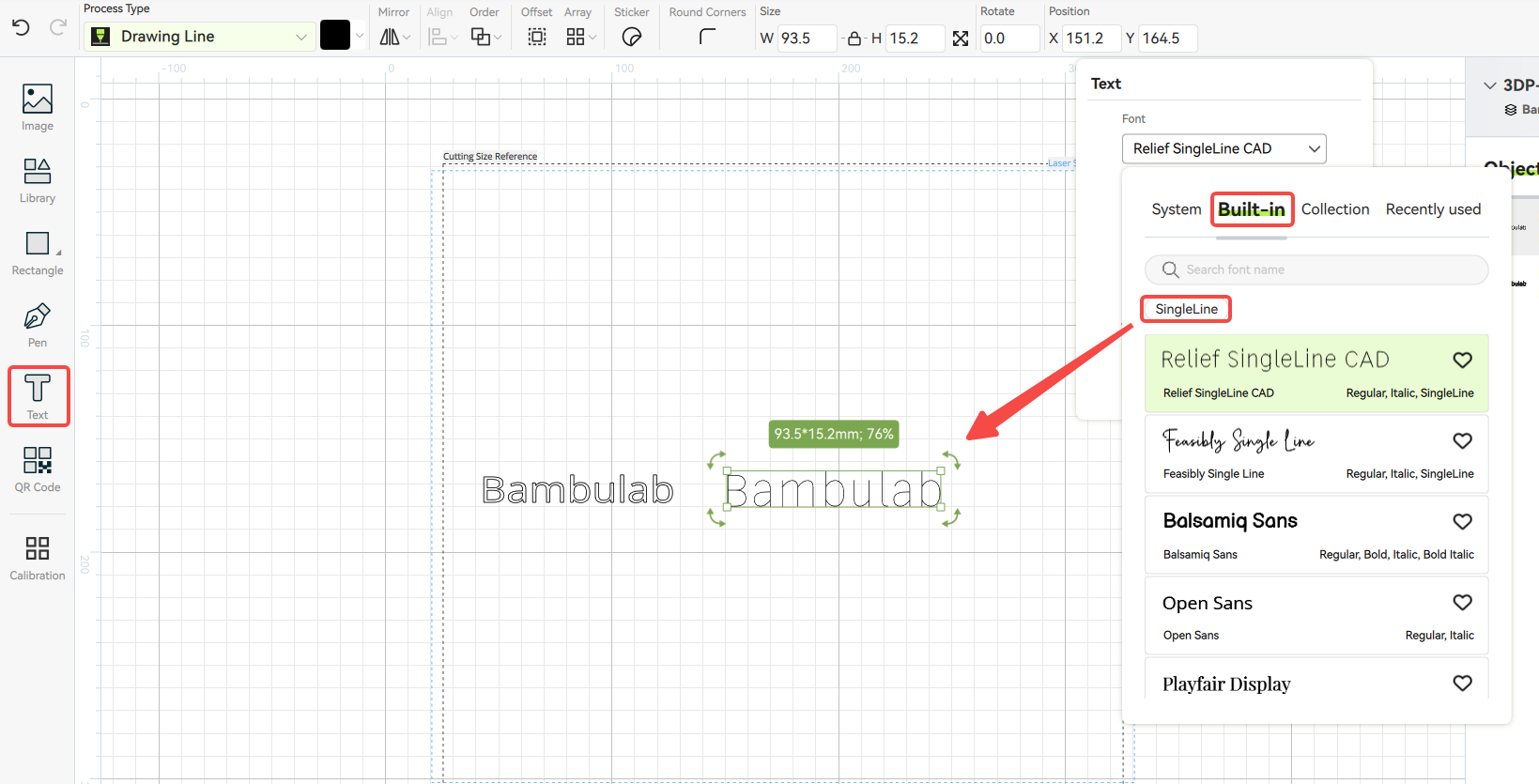Select the unselected Bambulab text on canvas

pos(577,489)
